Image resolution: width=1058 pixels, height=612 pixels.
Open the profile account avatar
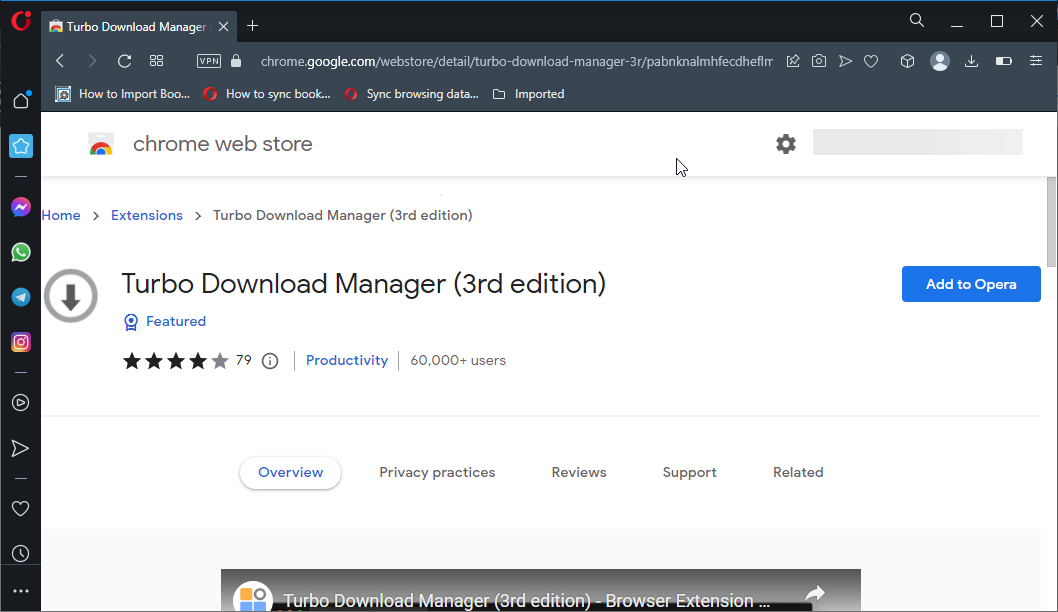click(940, 61)
